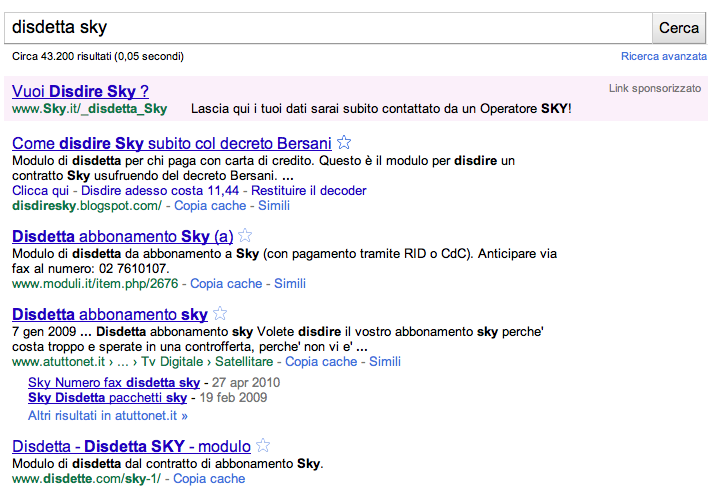Expand "Altri risultati in atuttonet.it"
The image size is (728, 491).
click(x=108, y=415)
